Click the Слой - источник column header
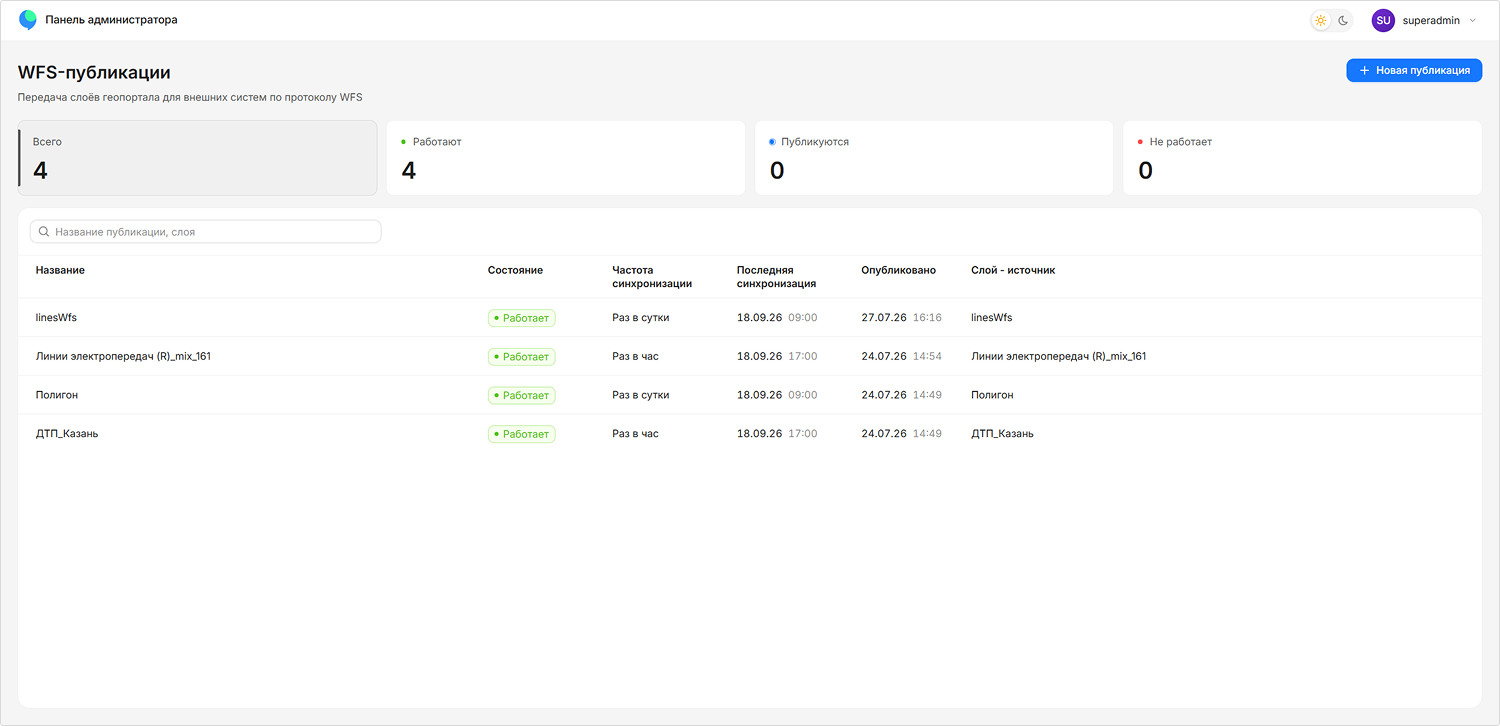Viewport: 1500px width, 726px height. pos(1013,270)
